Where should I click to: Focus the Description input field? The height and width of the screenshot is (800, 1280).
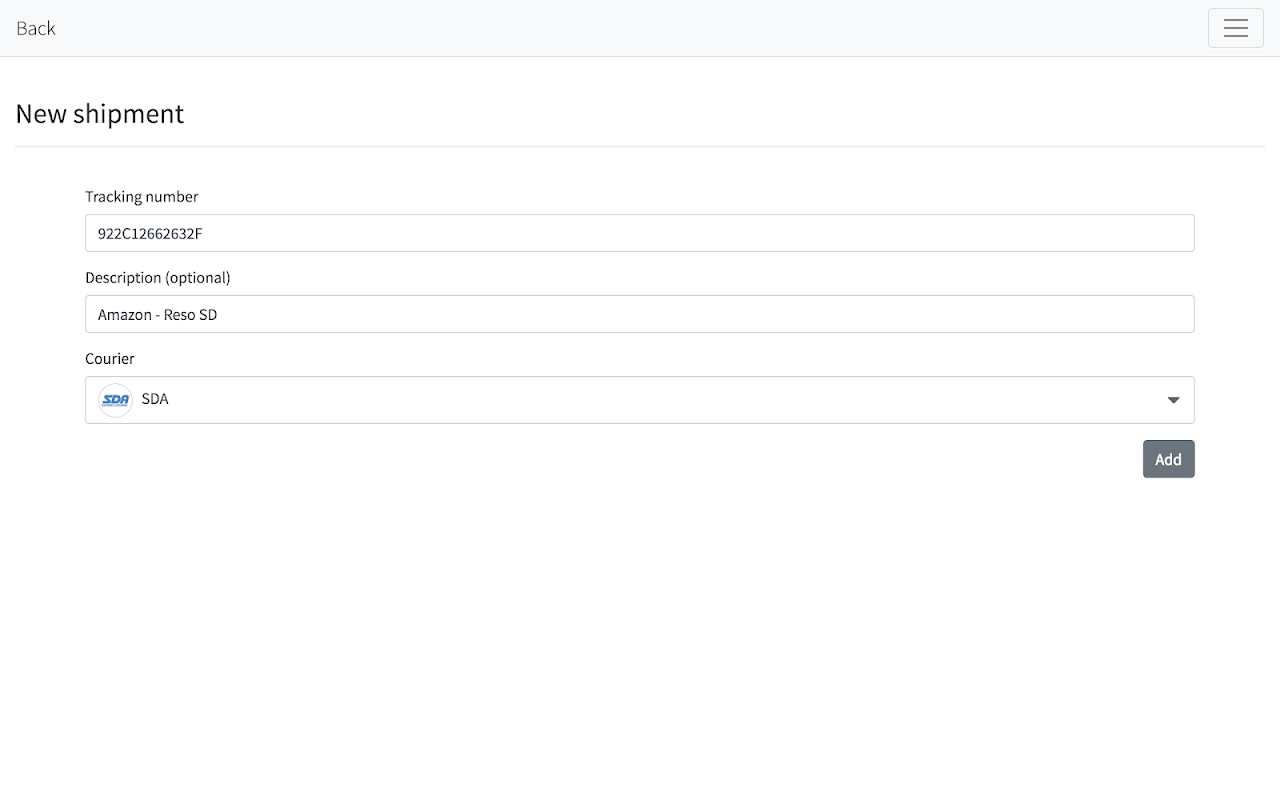pos(640,314)
